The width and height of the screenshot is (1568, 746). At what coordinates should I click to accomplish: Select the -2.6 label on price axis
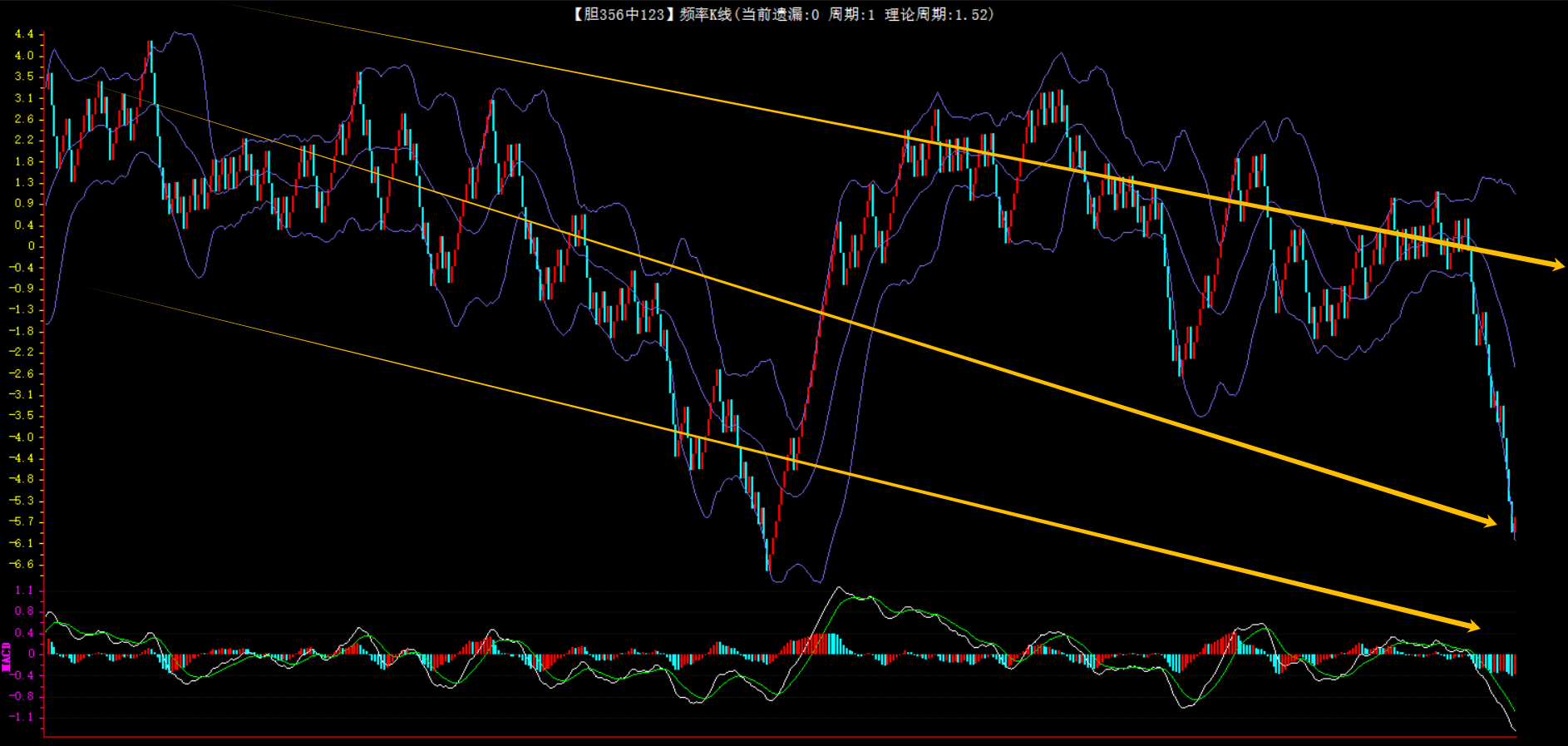tap(22, 373)
